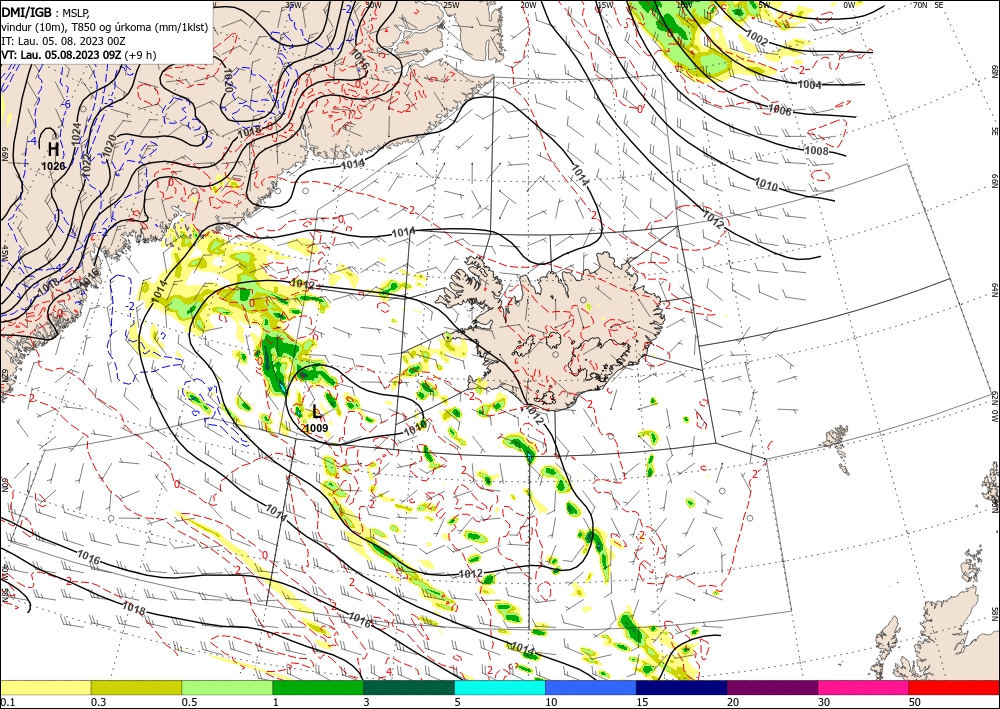The height and width of the screenshot is (709, 1000).
Task: Click the yellow 0.1 precipitation legend swatch
Action: [x=45, y=687]
